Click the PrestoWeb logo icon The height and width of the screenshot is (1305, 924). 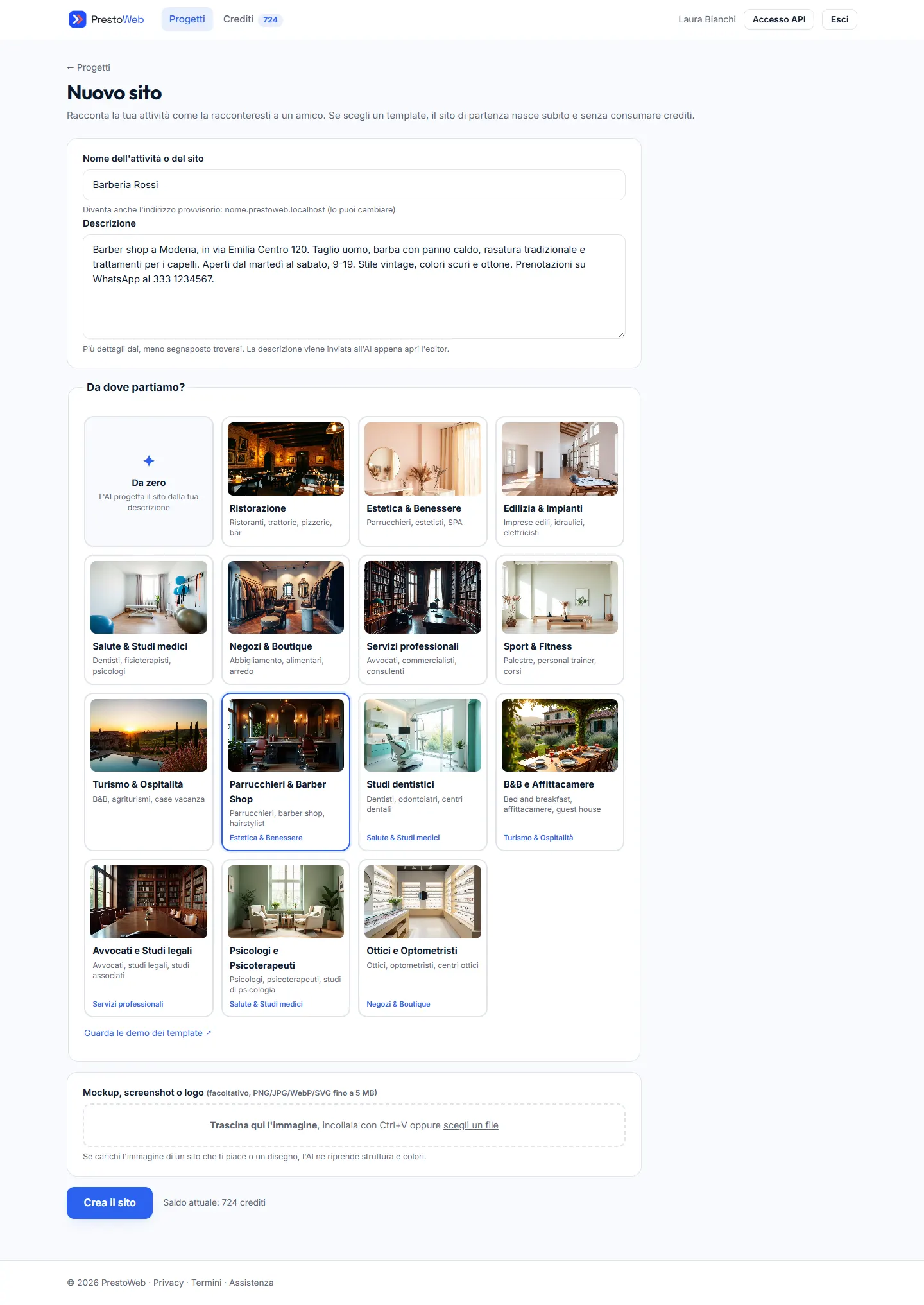pyautogui.click(x=77, y=19)
